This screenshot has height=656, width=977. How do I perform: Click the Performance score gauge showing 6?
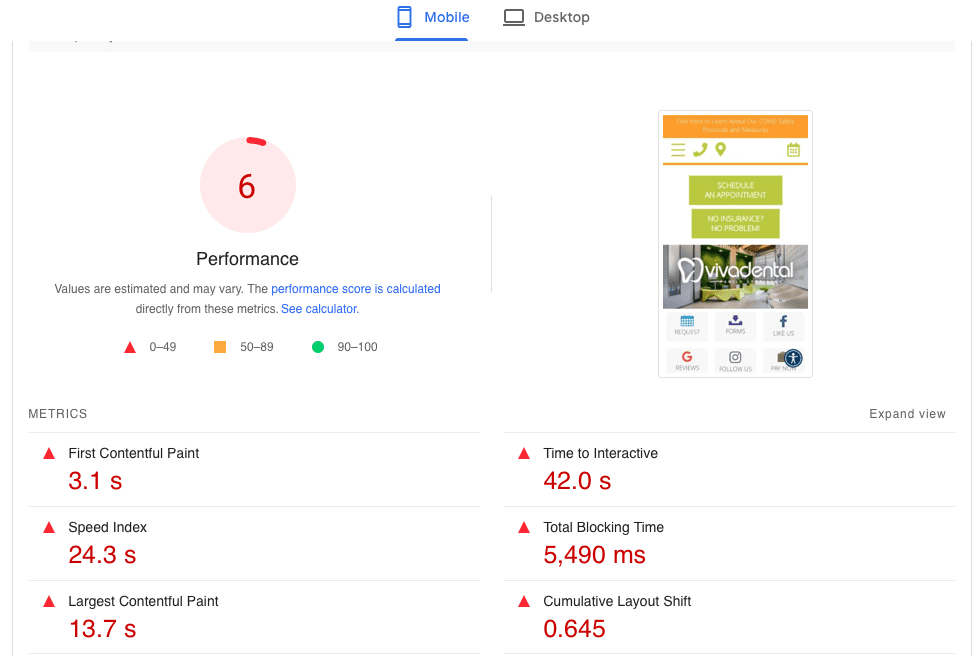[x=247, y=185]
